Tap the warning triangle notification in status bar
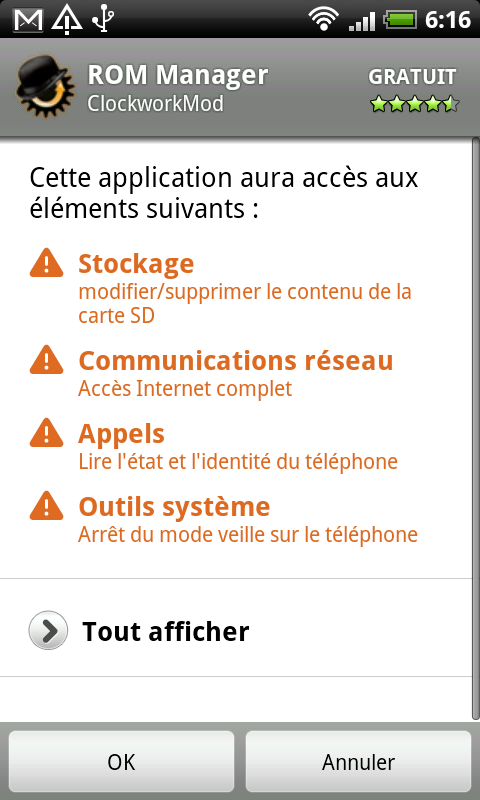Viewport: 480px width, 800px height. [67, 18]
